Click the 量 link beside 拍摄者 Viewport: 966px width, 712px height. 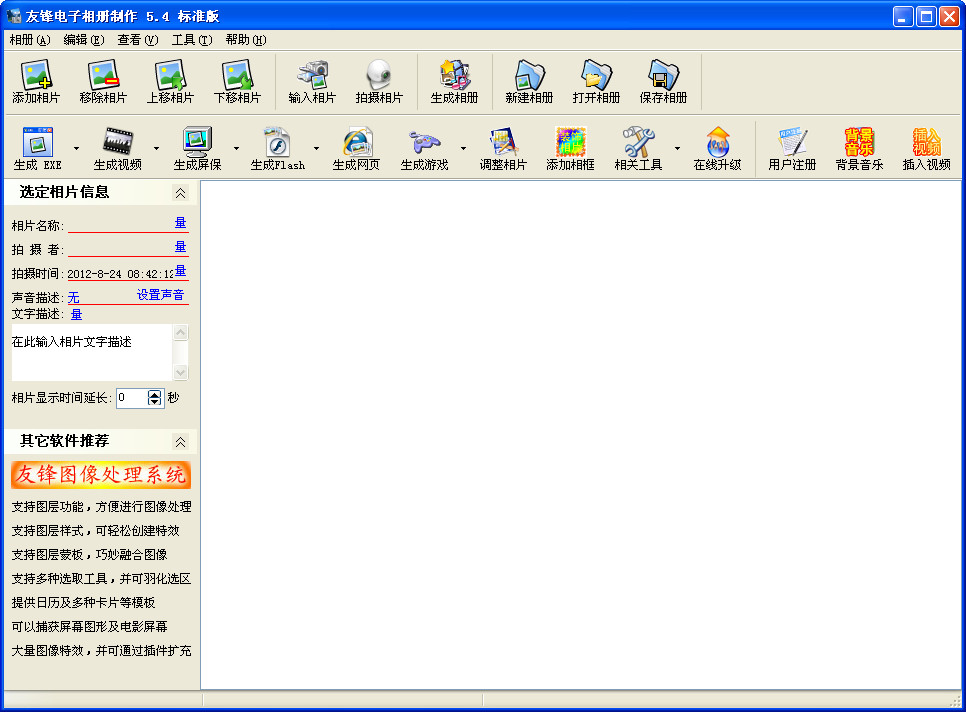(181, 247)
